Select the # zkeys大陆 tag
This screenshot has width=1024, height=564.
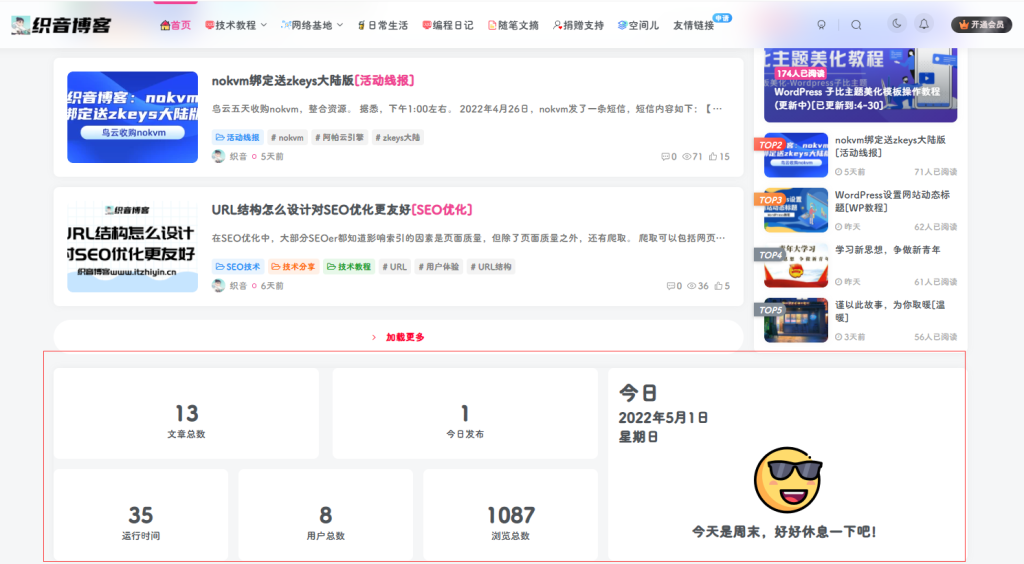tap(398, 137)
